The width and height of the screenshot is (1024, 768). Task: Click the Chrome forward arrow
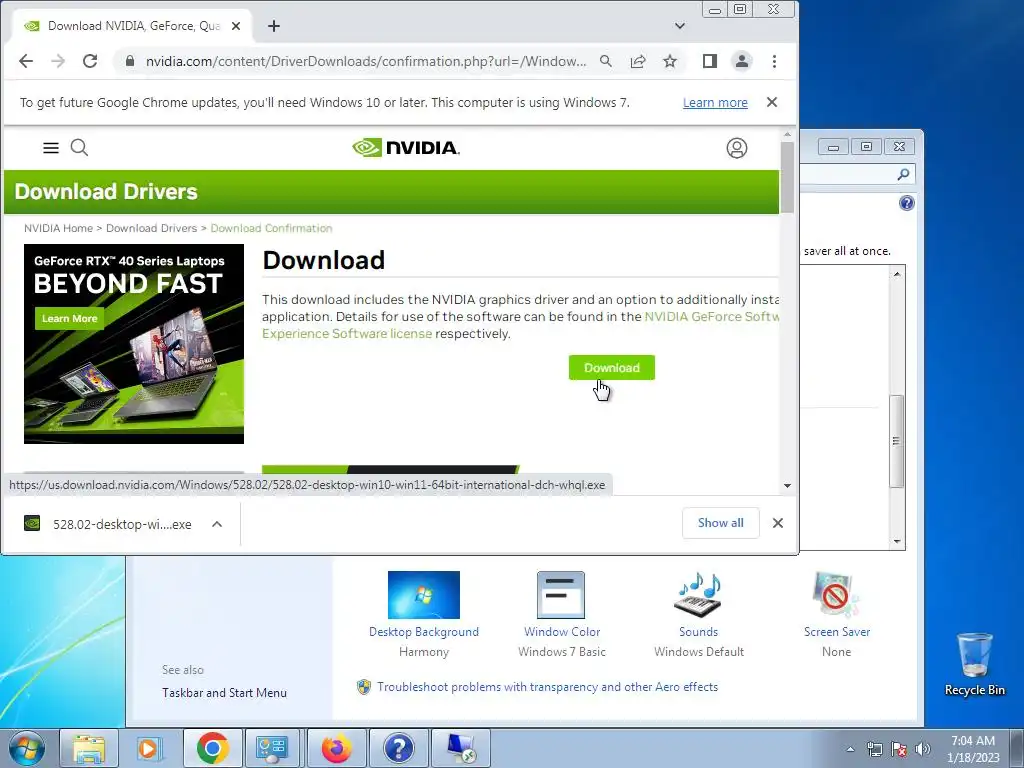click(58, 61)
